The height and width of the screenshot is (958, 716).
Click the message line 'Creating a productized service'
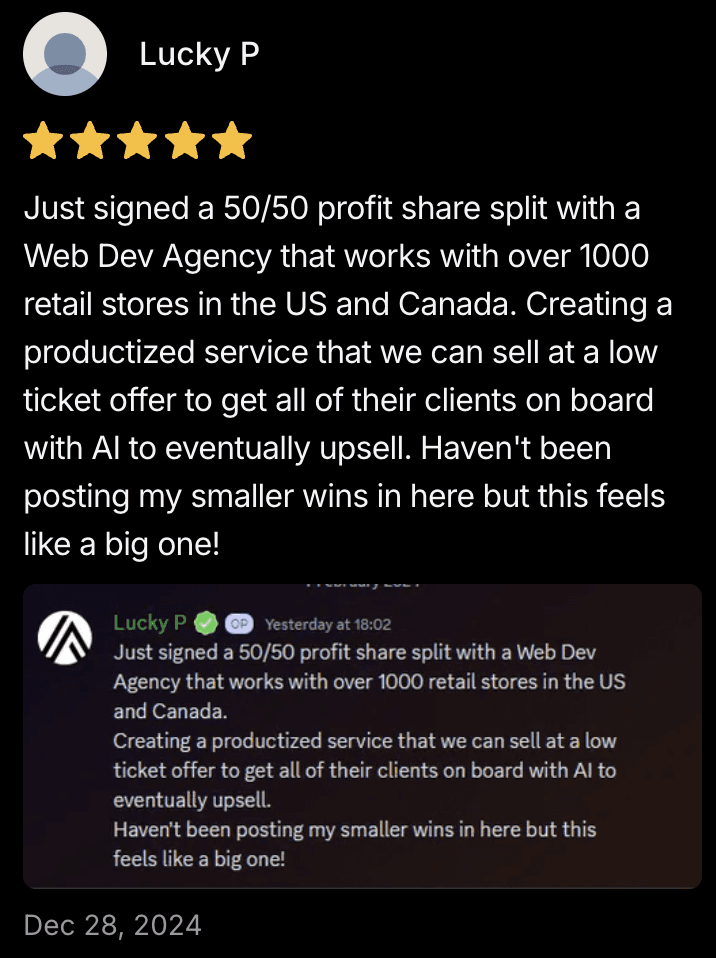click(x=365, y=741)
